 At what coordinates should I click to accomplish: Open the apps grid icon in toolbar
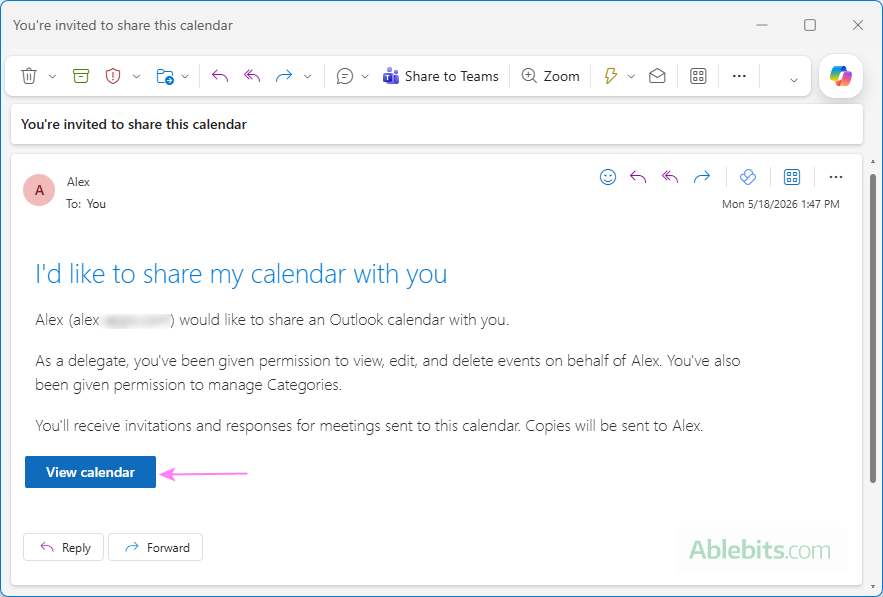pyautogui.click(x=698, y=76)
